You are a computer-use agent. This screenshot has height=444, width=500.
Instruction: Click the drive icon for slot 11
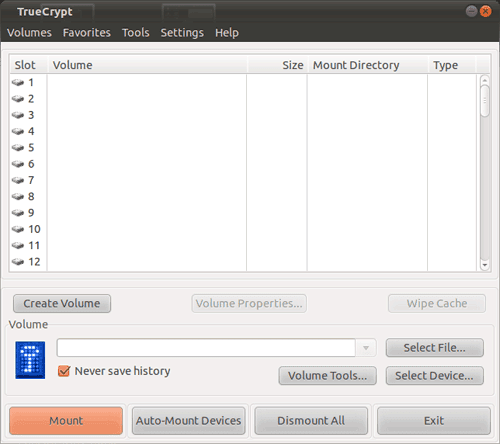click(18, 245)
